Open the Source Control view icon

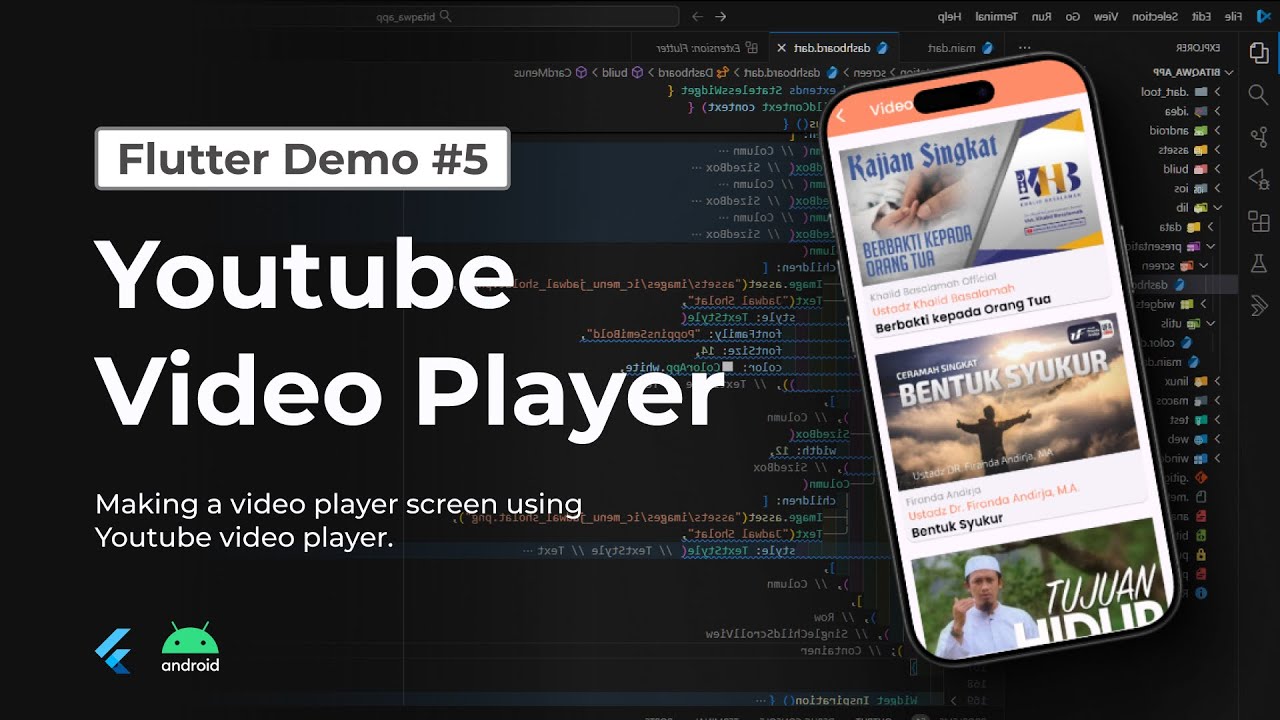(x=1258, y=138)
